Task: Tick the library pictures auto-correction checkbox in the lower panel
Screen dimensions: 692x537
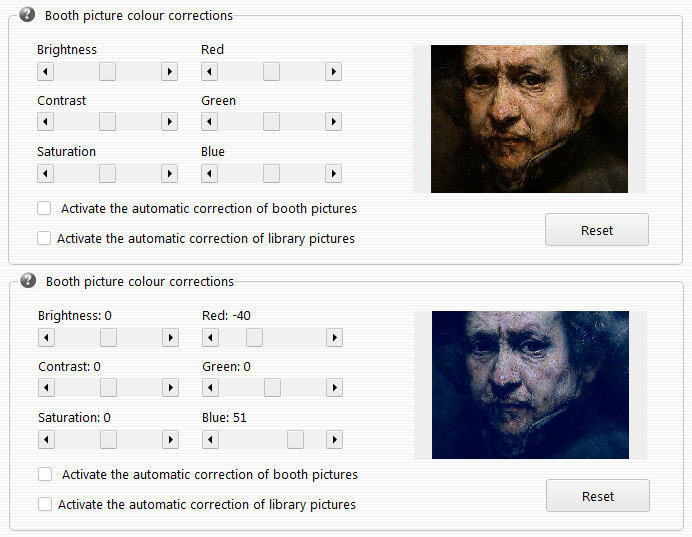Action: (45, 505)
